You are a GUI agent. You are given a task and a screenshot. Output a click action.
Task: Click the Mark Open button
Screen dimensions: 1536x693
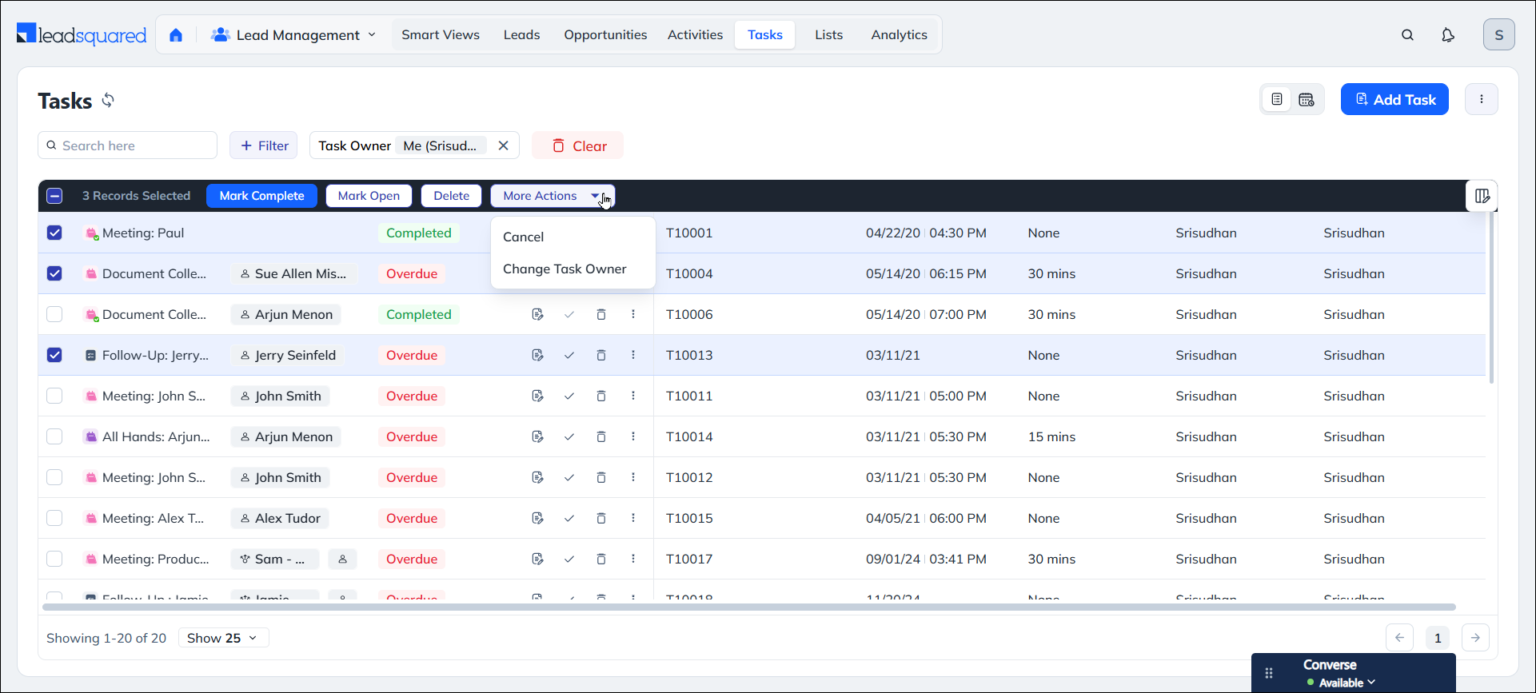[369, 196]
